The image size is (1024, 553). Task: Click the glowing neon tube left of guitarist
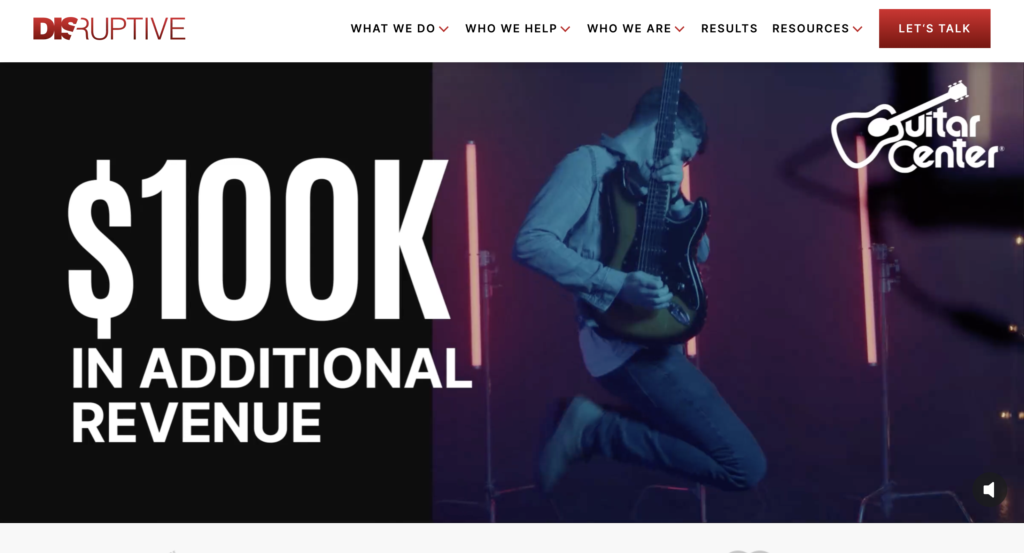tap(473, 253)
